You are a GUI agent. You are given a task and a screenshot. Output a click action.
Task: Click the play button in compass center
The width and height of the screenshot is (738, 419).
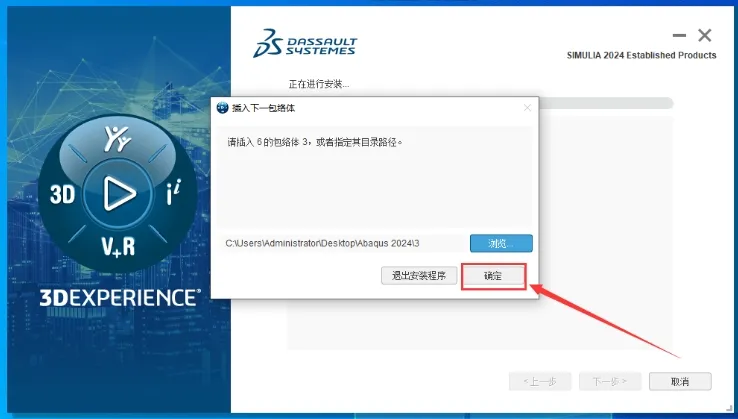(x=118, y=193)
